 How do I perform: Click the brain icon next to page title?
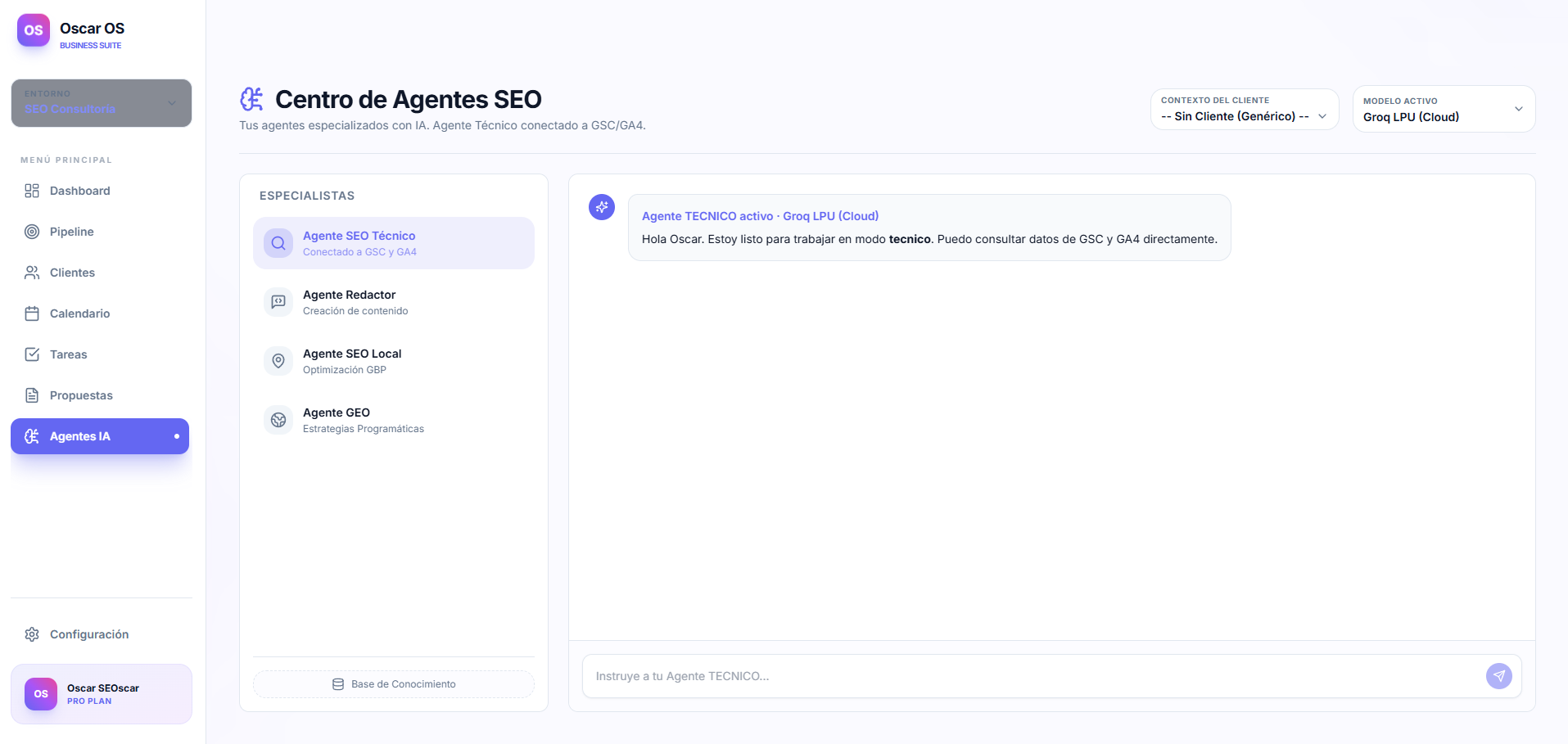pyautogui.click(x=252, y=99)
